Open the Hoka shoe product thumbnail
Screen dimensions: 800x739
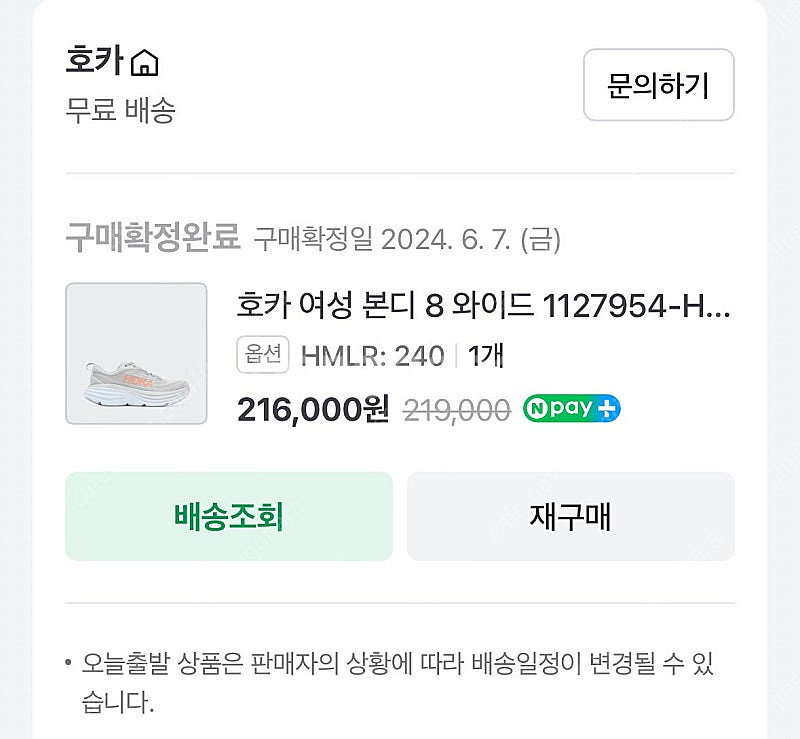pyautogui.click(x=136, y=354)
